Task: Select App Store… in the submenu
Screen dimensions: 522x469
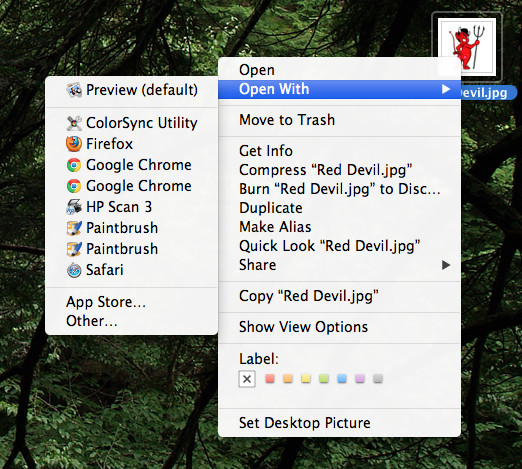Action: coord(132,302)
